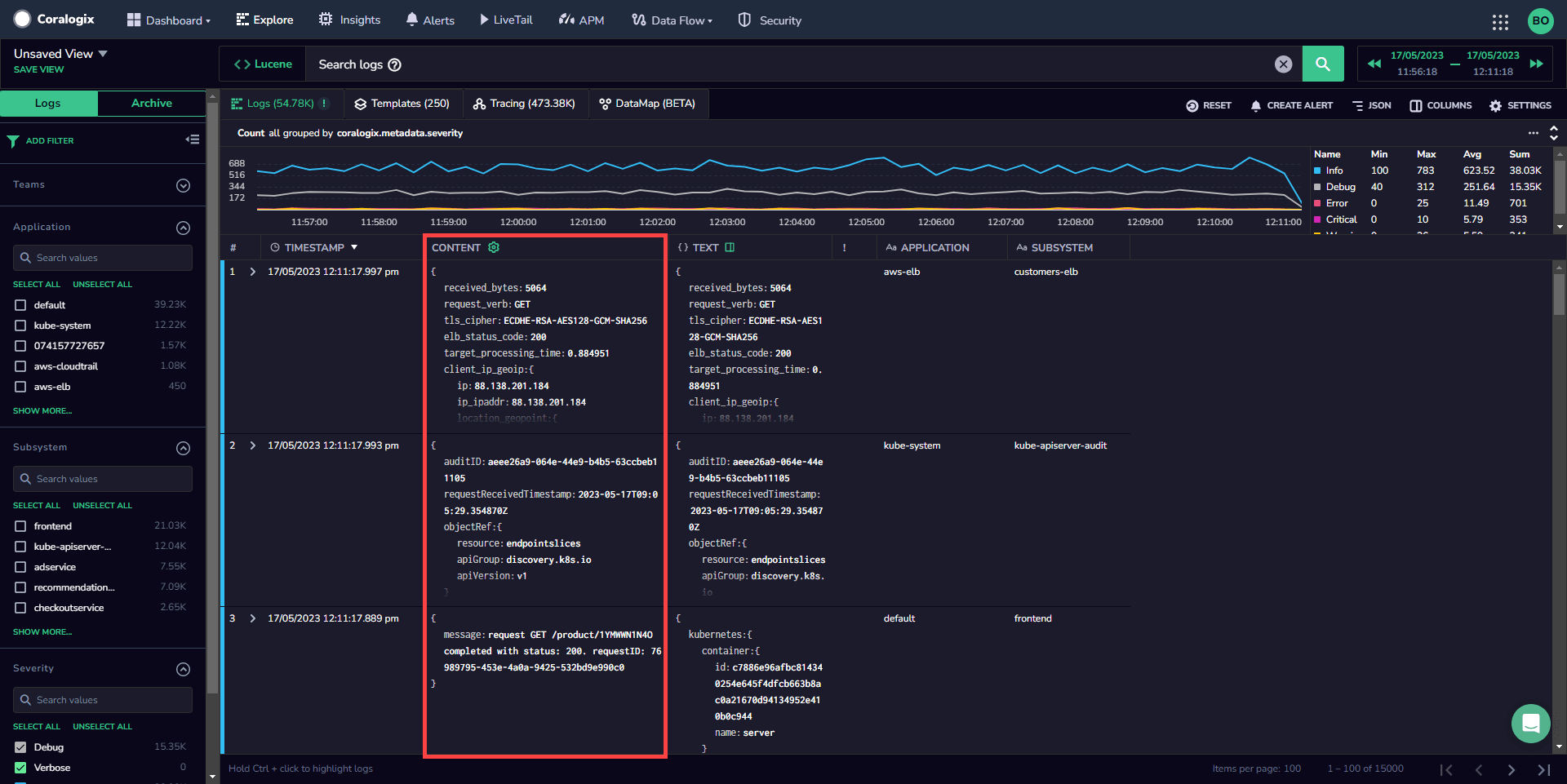
Task: Click SAVE VIEW link
Action: pyautogui.click(x=38, y=69)
